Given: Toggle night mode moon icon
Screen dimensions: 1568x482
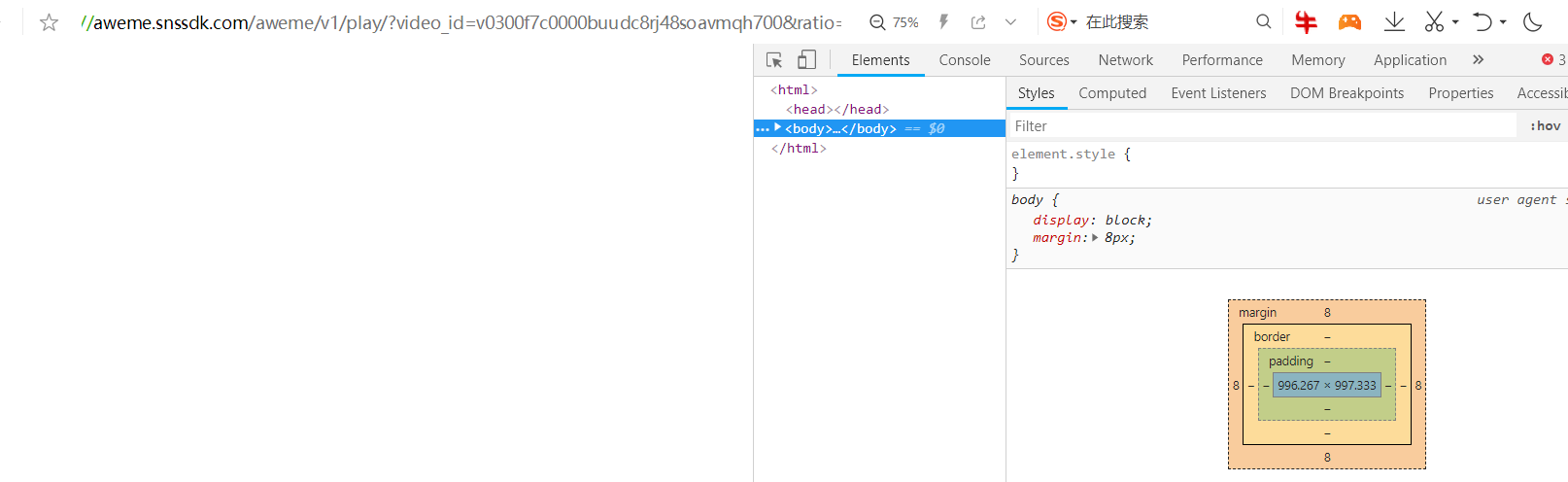Looking at the screenshot, I should [1533, 21].
